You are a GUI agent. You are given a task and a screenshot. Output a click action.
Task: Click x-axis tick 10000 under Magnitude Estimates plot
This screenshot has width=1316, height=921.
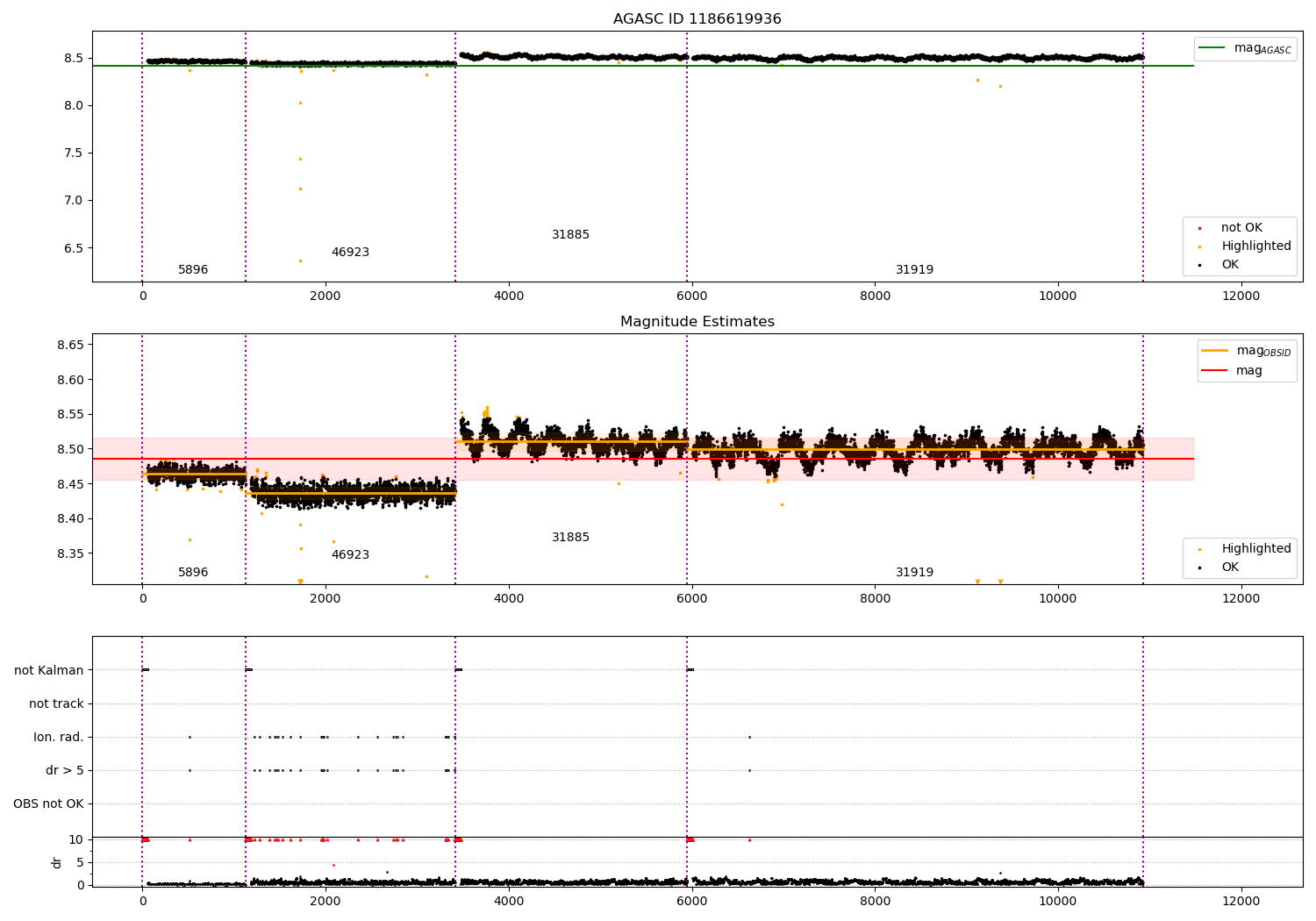tap(1058, 599)
